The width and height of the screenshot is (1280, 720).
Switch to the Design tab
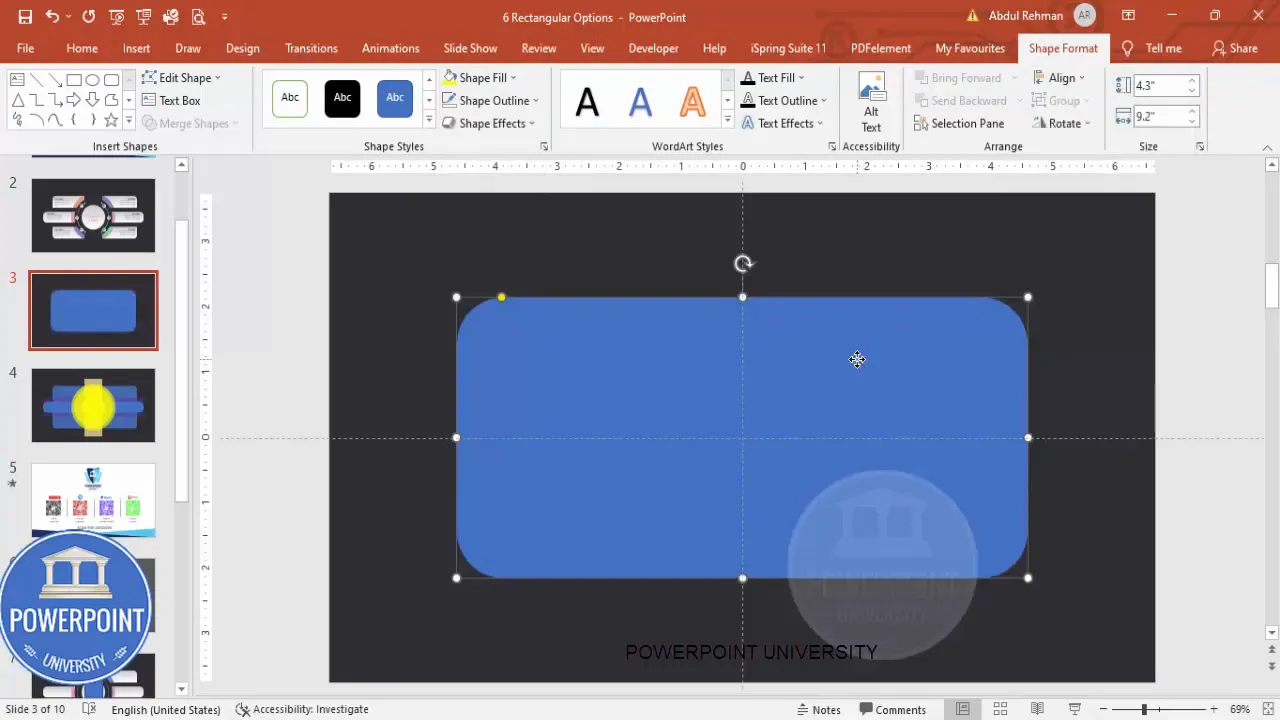point(243,48)
